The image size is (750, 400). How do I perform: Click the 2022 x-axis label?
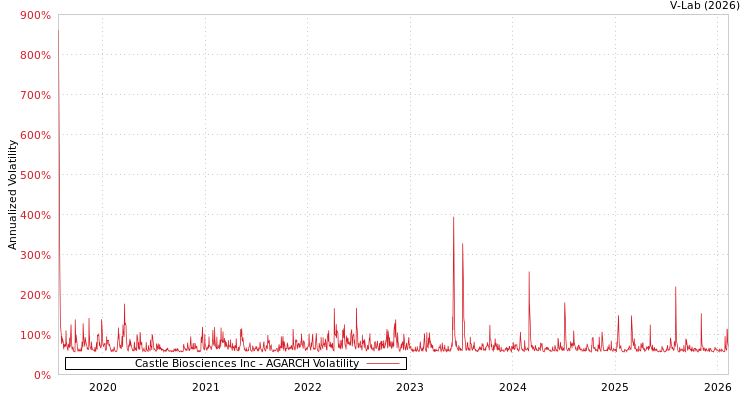pyautogui.click(x=308, y=387)
